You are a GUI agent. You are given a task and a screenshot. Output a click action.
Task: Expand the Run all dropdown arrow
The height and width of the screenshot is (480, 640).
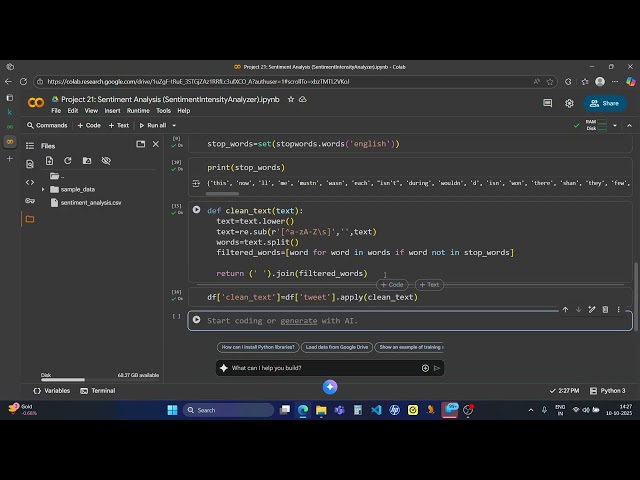(x=174, y=126)
